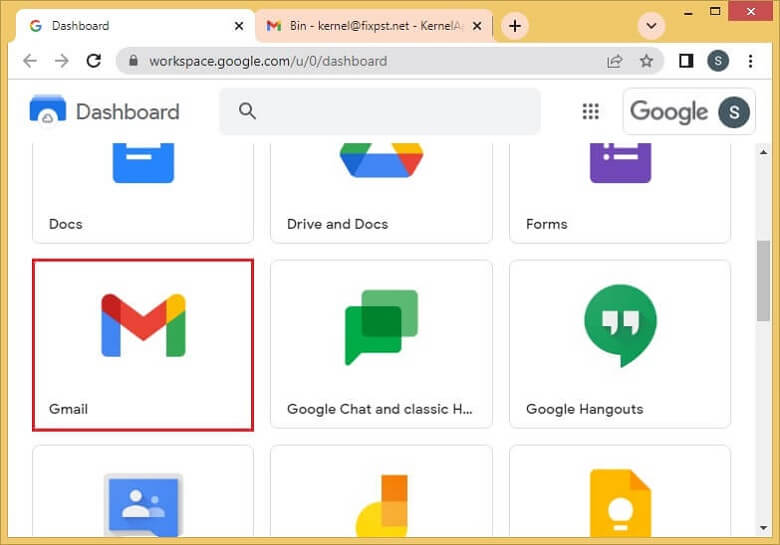Open the yellow-orange Jamboard-style app card
This screenshot has width=780, height=545.
382,491
